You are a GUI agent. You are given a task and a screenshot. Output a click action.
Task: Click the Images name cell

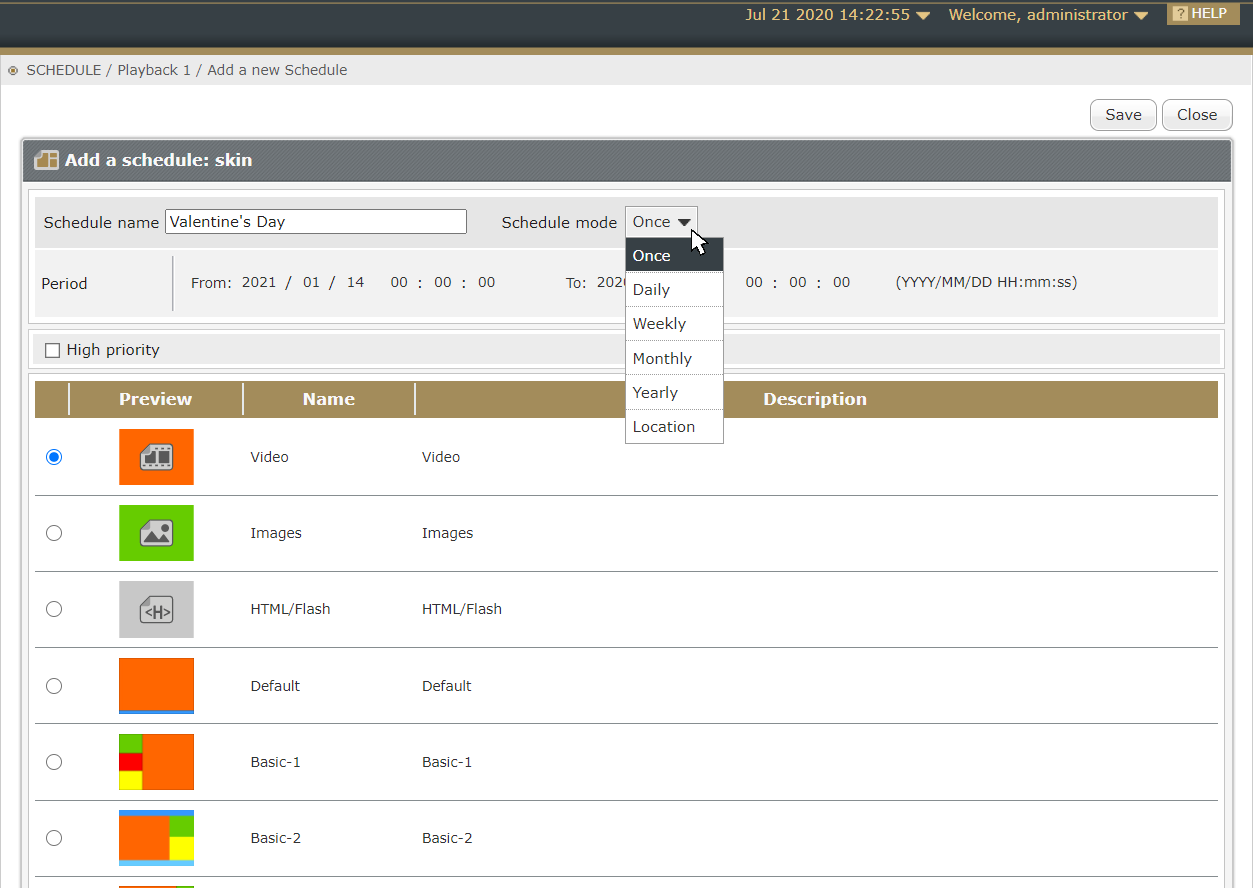click(x=276, y=533)
